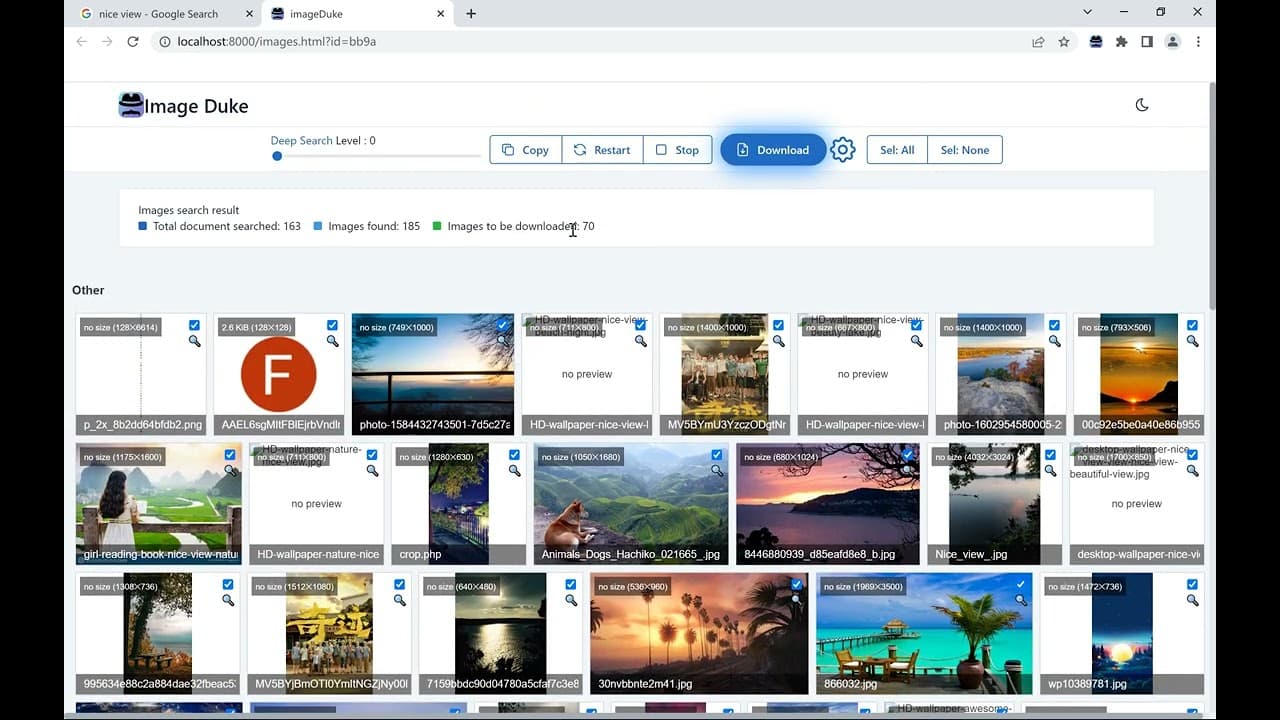Click the Image Duke logo icon

click(131, 105)
